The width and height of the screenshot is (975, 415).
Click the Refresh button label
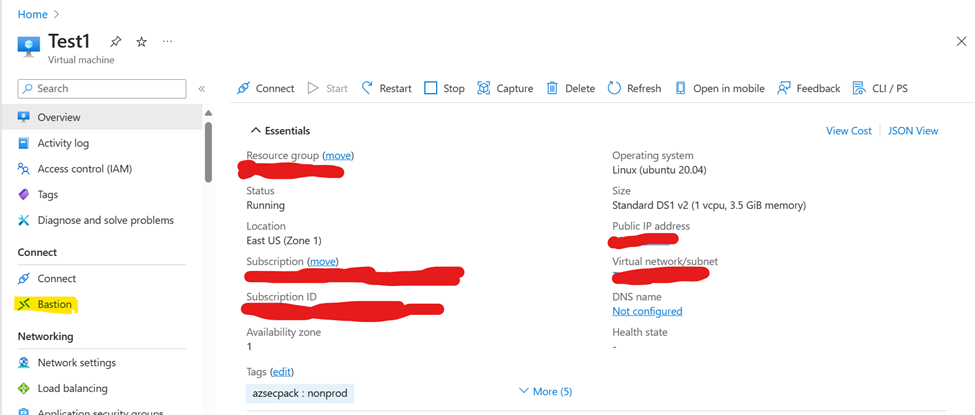(x=644, y=89)
